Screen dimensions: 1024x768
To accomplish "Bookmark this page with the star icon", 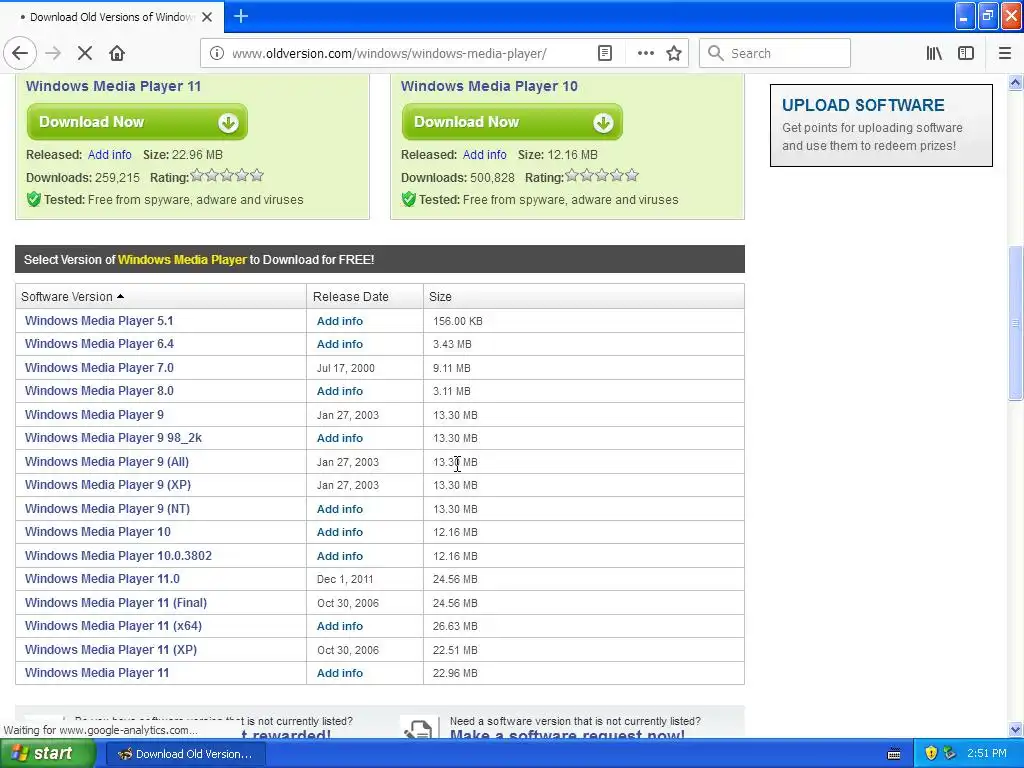I will (674, 54).
